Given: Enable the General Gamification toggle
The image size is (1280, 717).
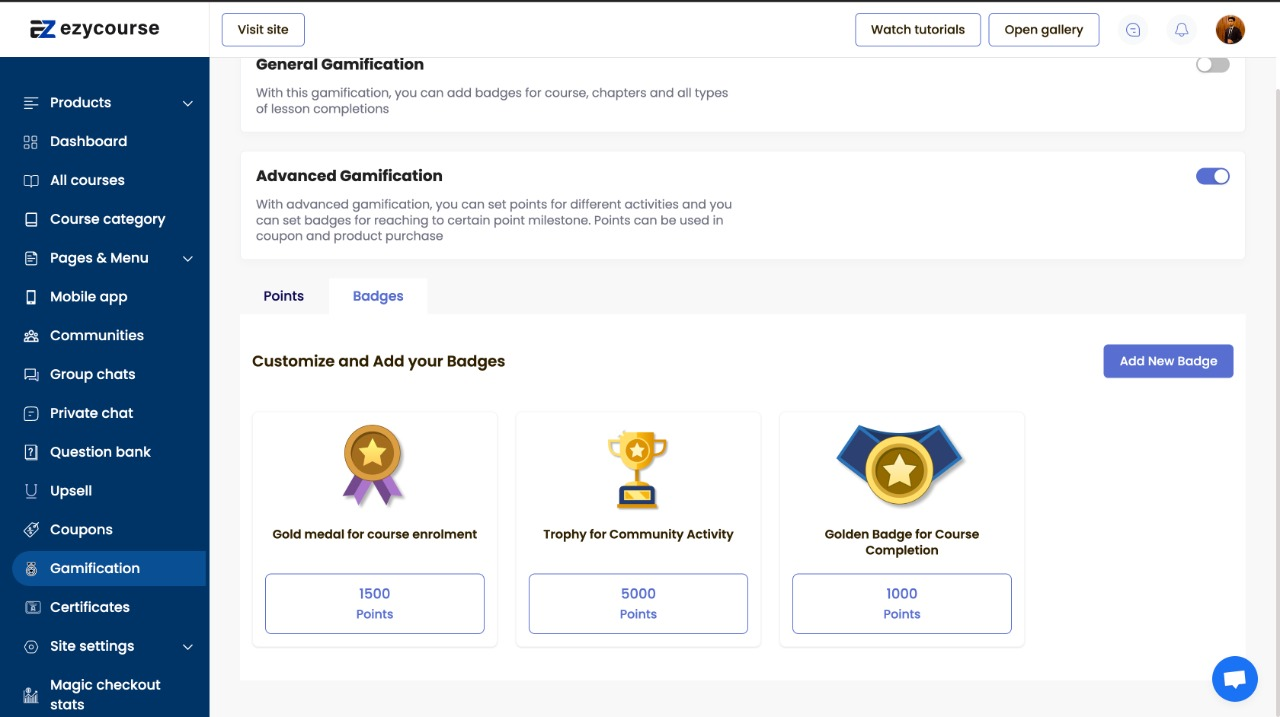Looking at the screenshot, I should (1212, 65).
